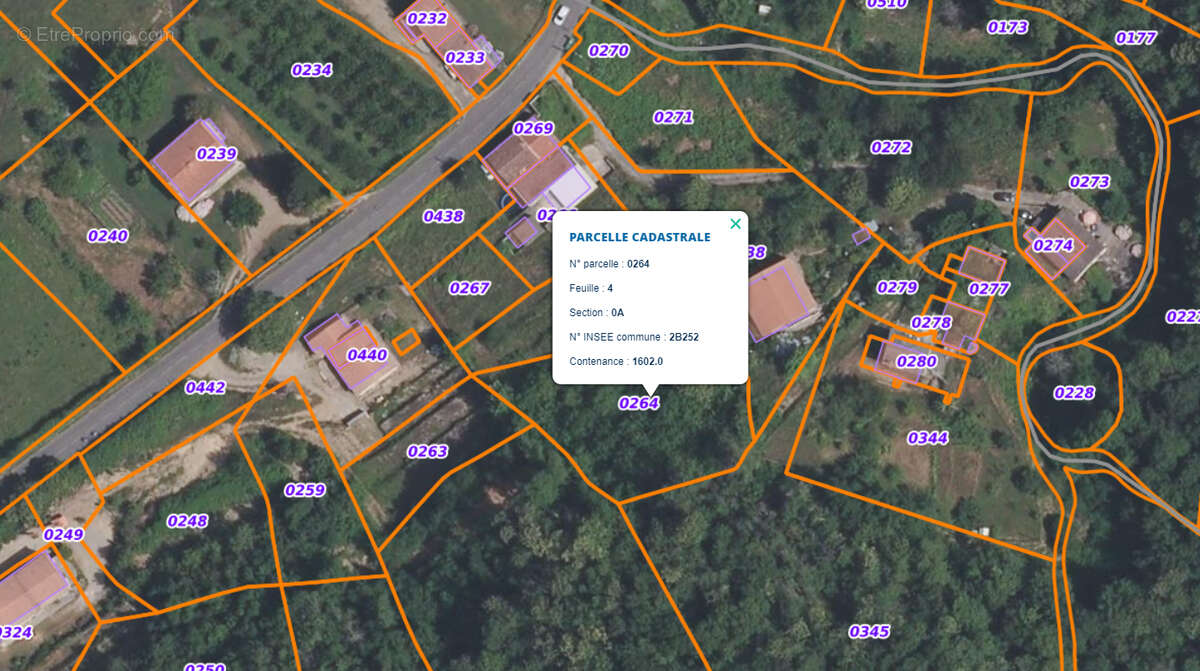Select parcel 0270 label
This screenshot has height=671, width=1200.
point(608,51)
